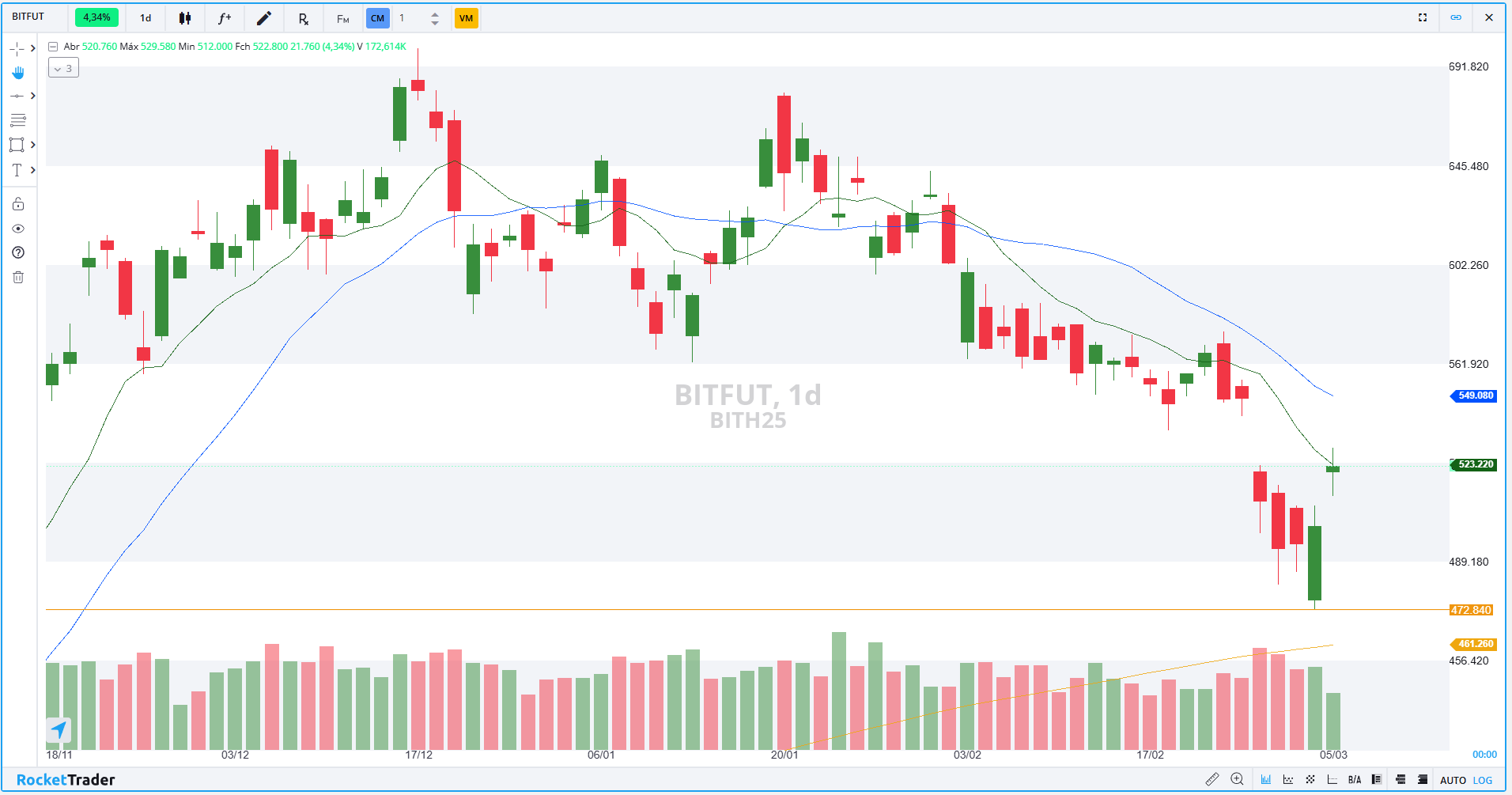
Task: Increase the quantity stepper value
Action: coord(435,13)
